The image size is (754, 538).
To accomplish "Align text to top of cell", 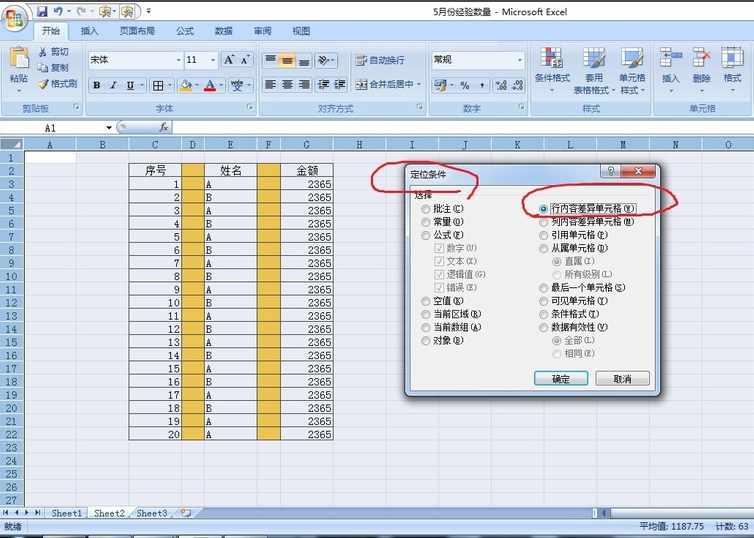I will [x=271, y=61].
